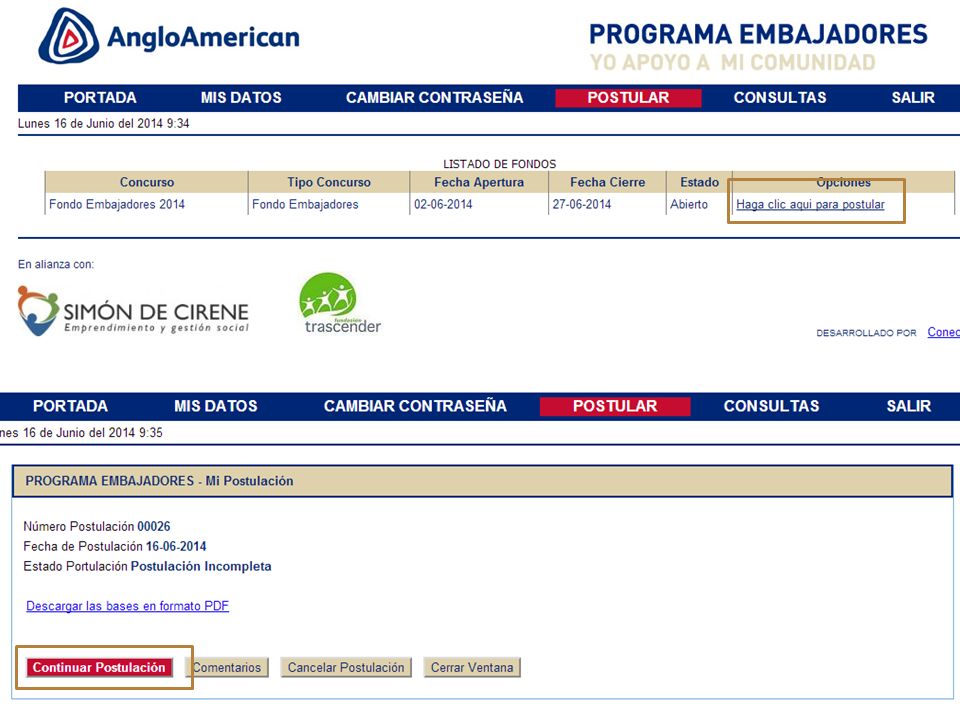Click the Trascender foundation logo
Screen dimensions: 960x720
(x=340, y=304)
